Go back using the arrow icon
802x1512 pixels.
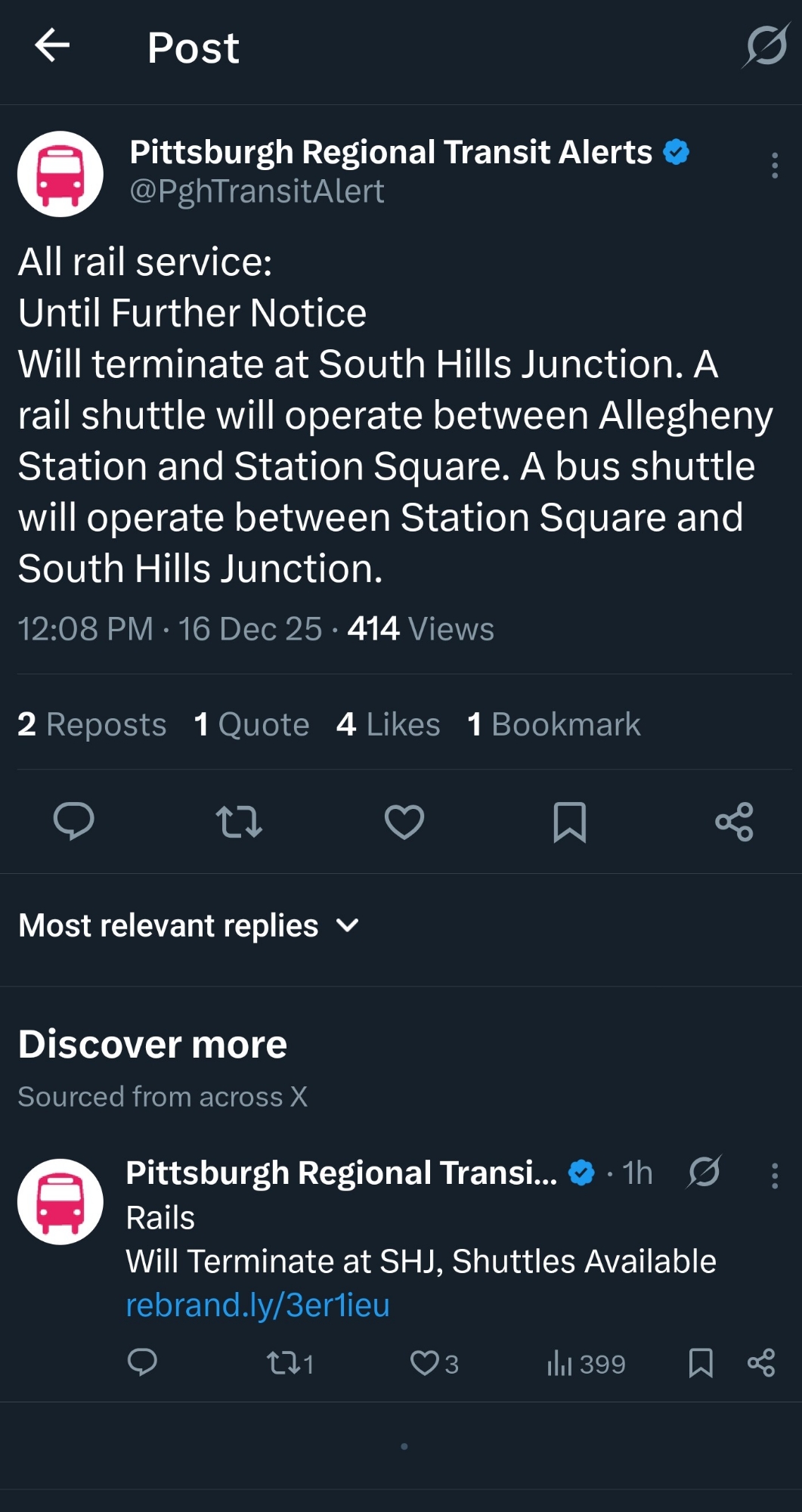tap(52, 46)
